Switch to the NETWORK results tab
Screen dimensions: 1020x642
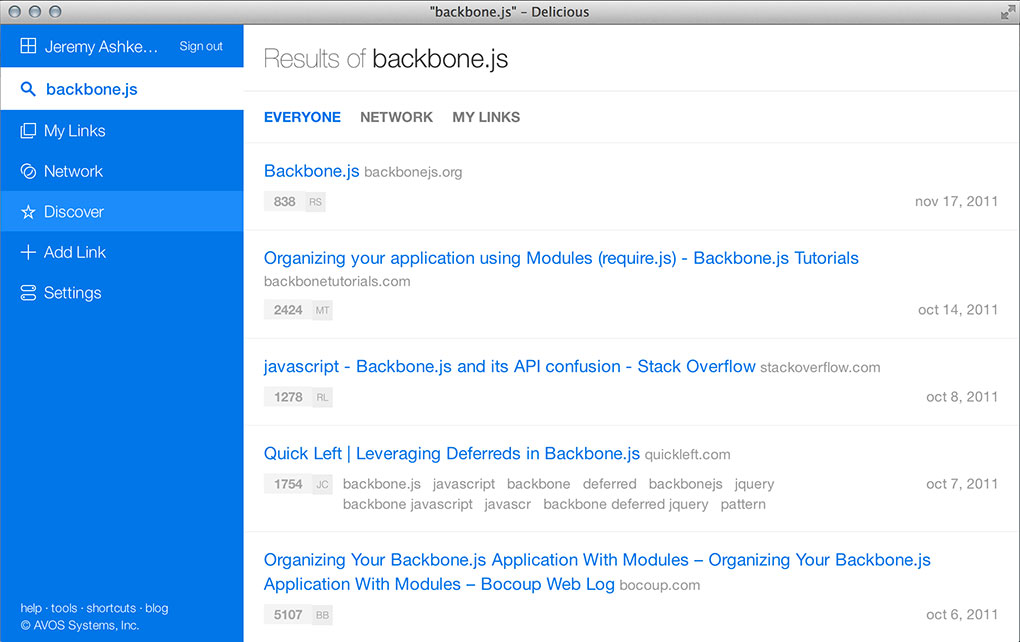tap(396, 117)
